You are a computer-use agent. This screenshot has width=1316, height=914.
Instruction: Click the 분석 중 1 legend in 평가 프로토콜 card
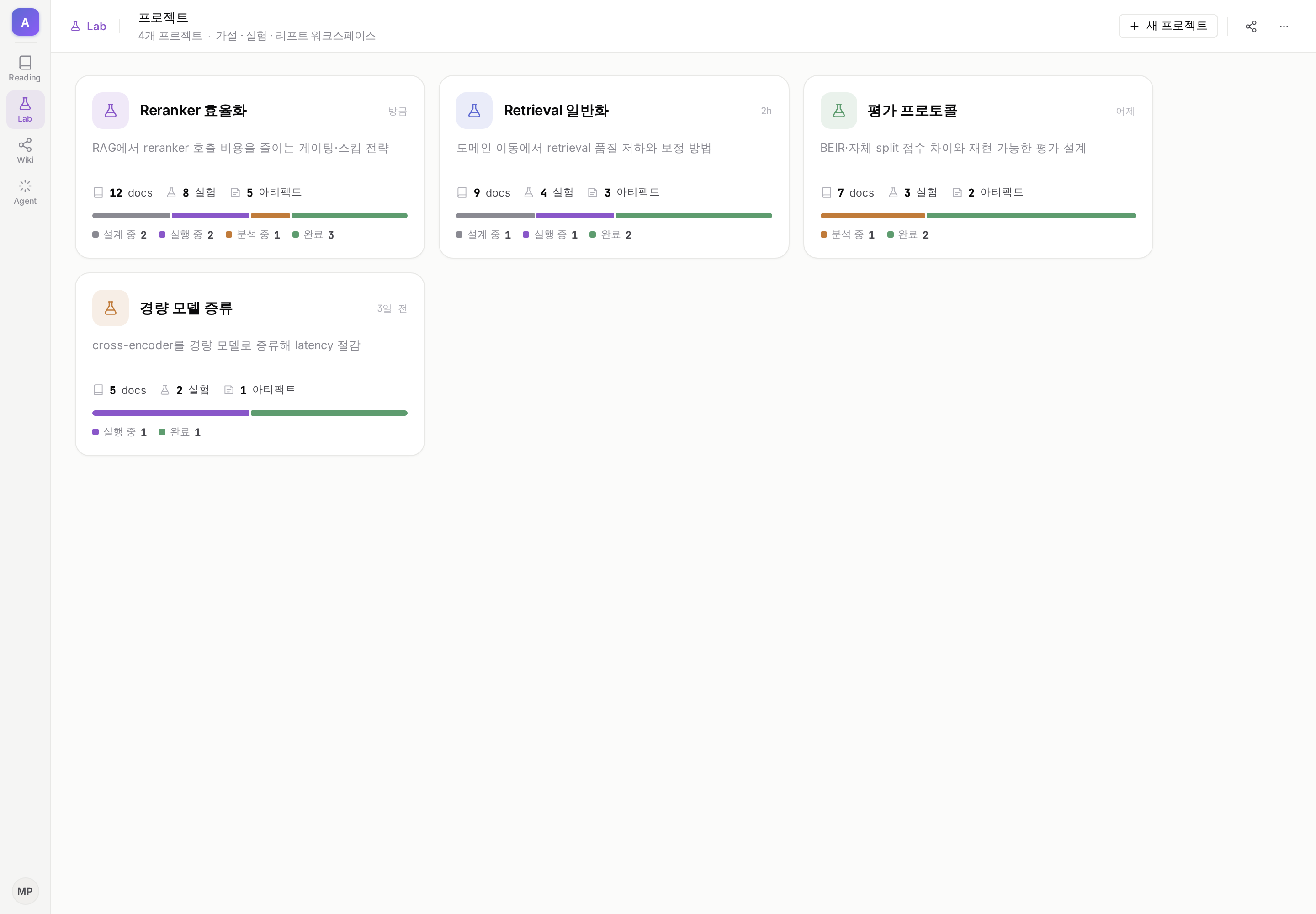pos(848,235)
